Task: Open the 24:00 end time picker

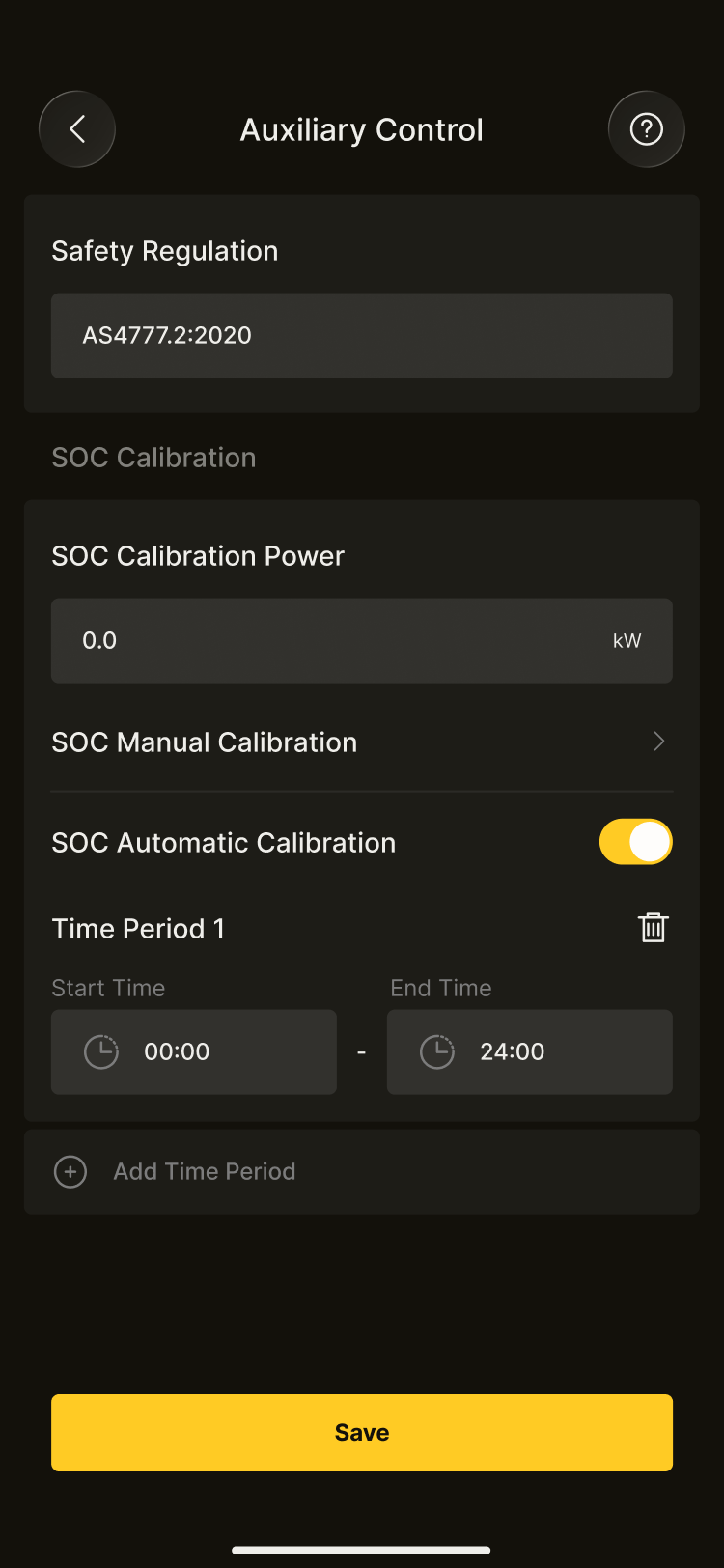Action: 513,1051
